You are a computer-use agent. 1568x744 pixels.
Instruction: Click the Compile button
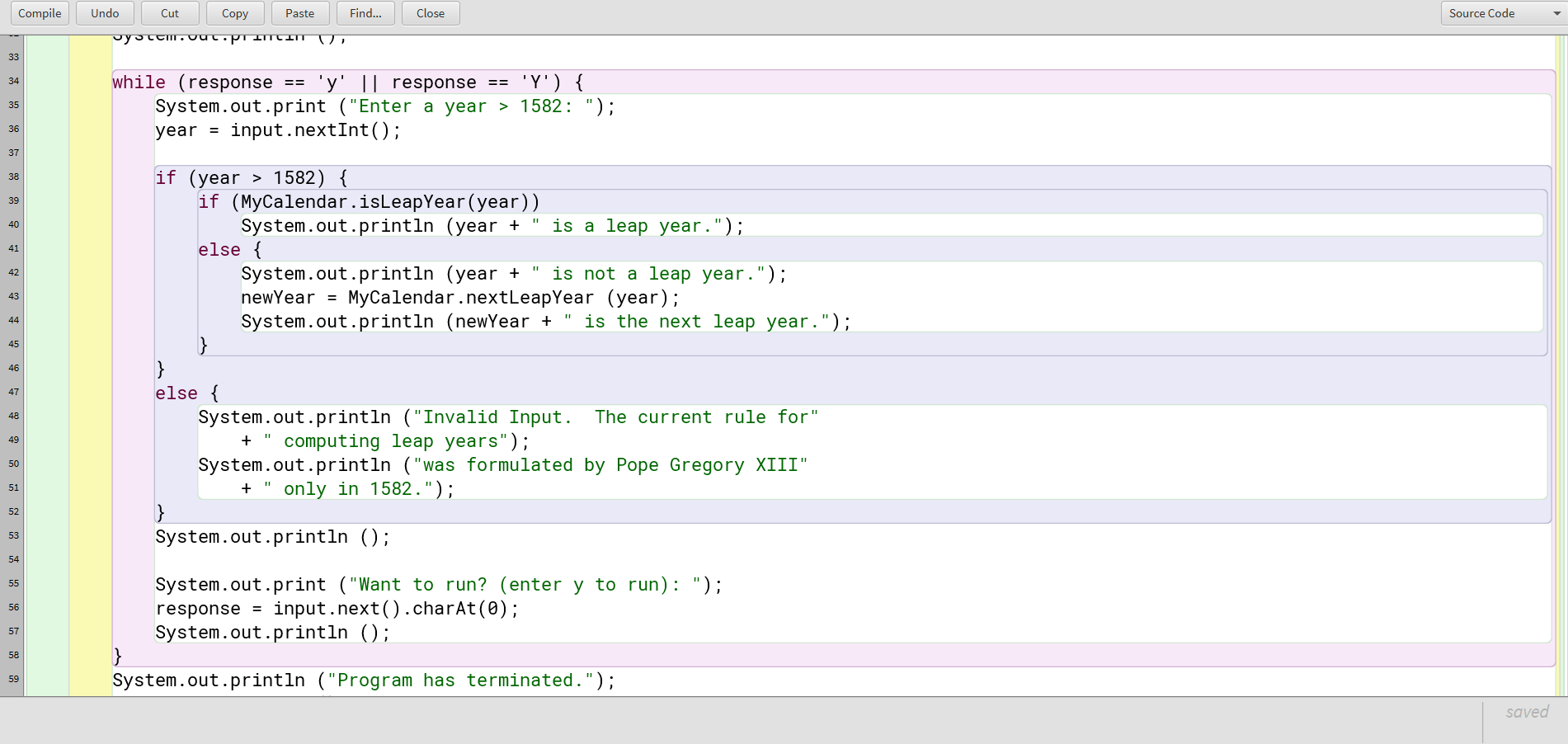click(39, 13)
